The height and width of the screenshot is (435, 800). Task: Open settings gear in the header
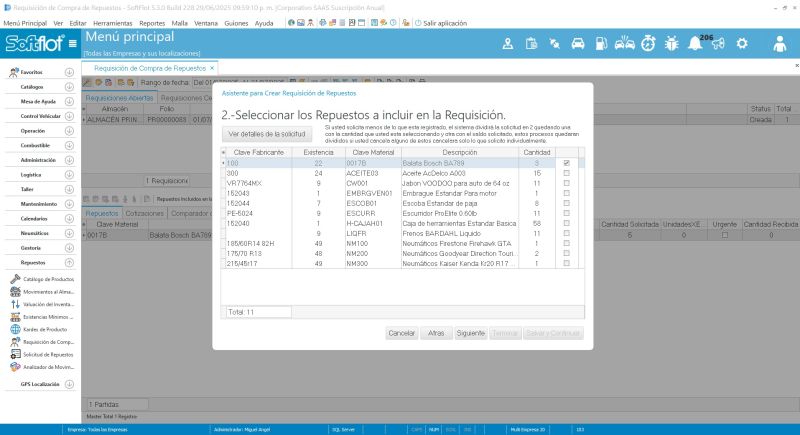(x=742, y=43)
